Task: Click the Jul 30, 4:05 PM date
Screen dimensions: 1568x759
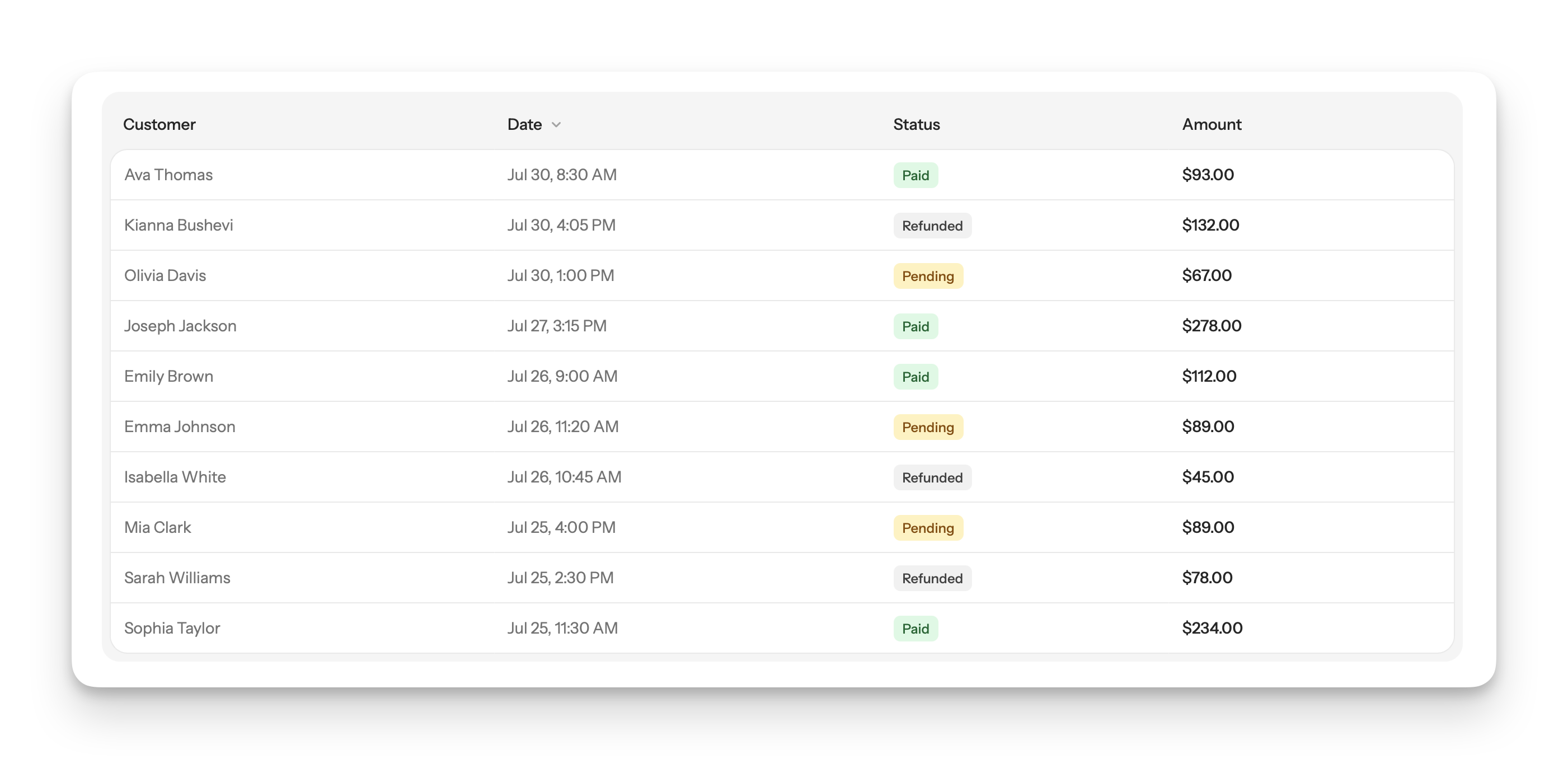Action: 561,225
